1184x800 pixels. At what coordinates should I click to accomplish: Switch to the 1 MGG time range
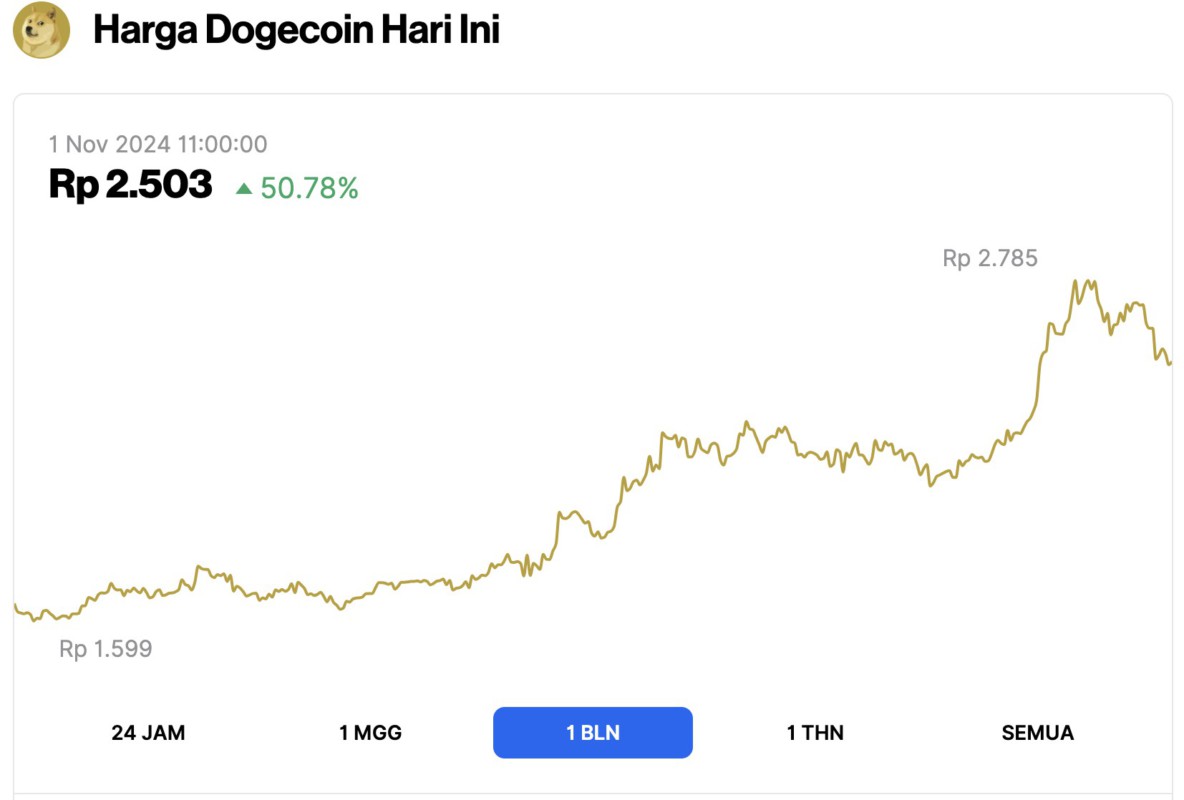coord(371,732)
